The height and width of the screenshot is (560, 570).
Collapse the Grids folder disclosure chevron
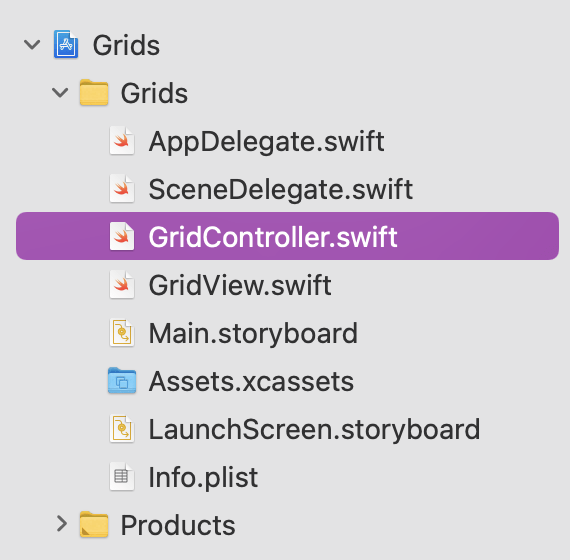(60, 93)
